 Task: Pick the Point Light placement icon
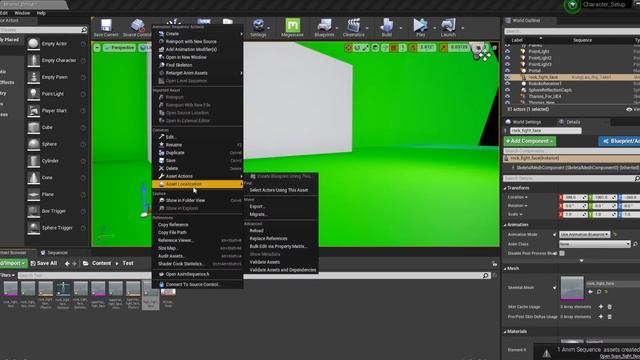pos(33,94)
